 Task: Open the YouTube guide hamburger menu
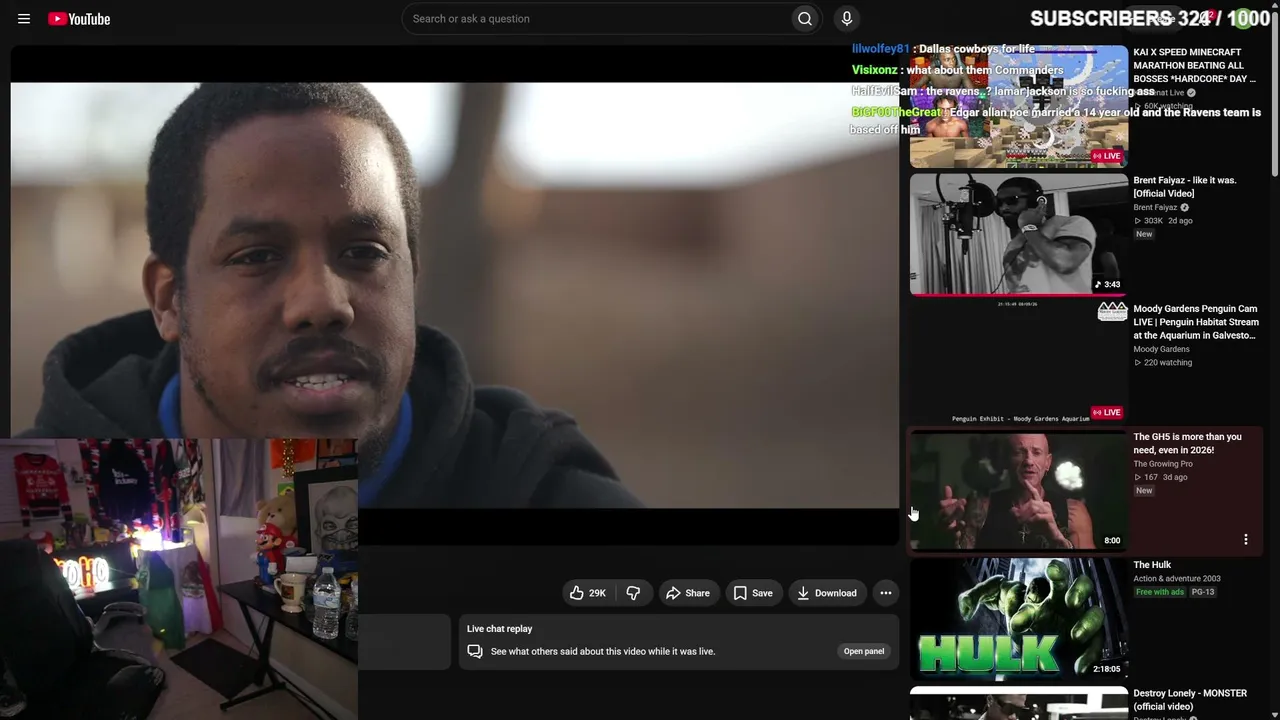(24, 19)
